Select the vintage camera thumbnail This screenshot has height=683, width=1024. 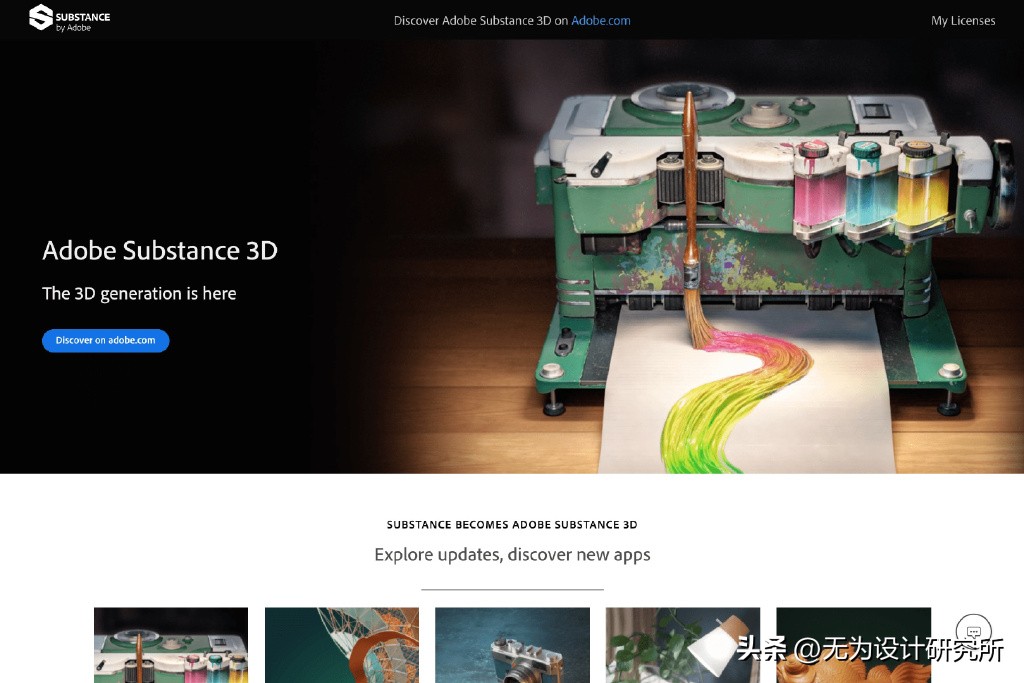tap(512, 645)
